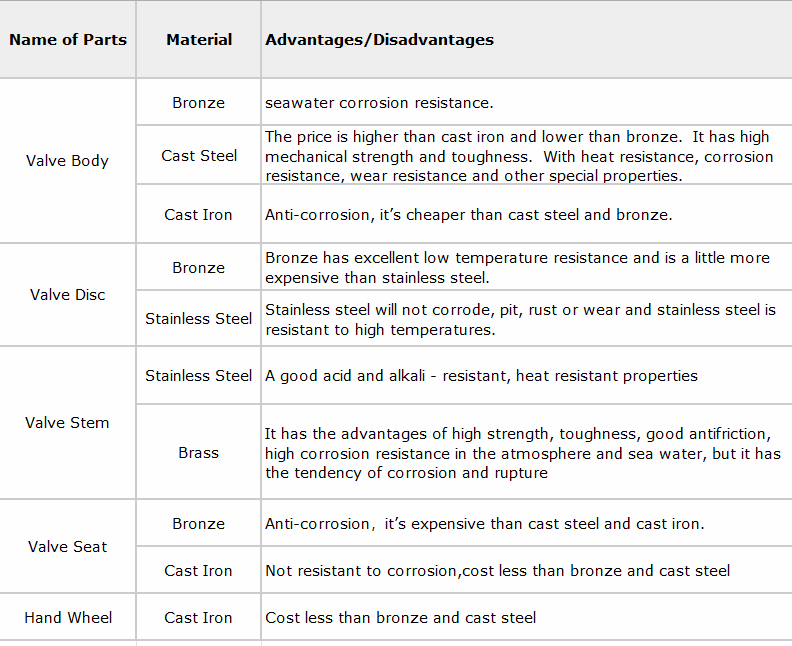Screen dimensions: 792x646
Task: Click the "Material" column header
Action: [199, 40]
